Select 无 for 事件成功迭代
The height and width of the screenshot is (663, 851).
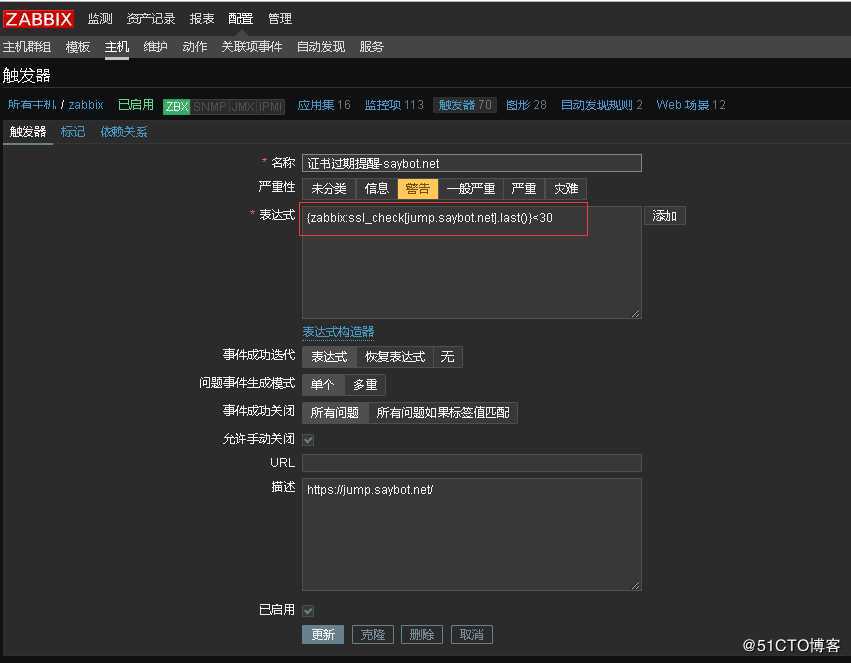pos(448,357)
